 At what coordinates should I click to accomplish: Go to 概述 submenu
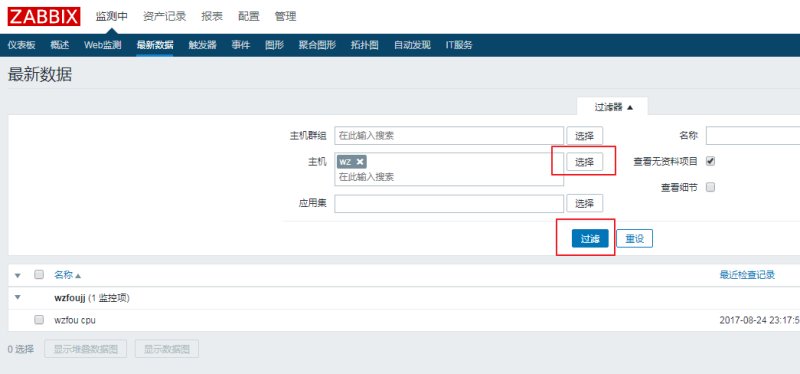point(60,45)
